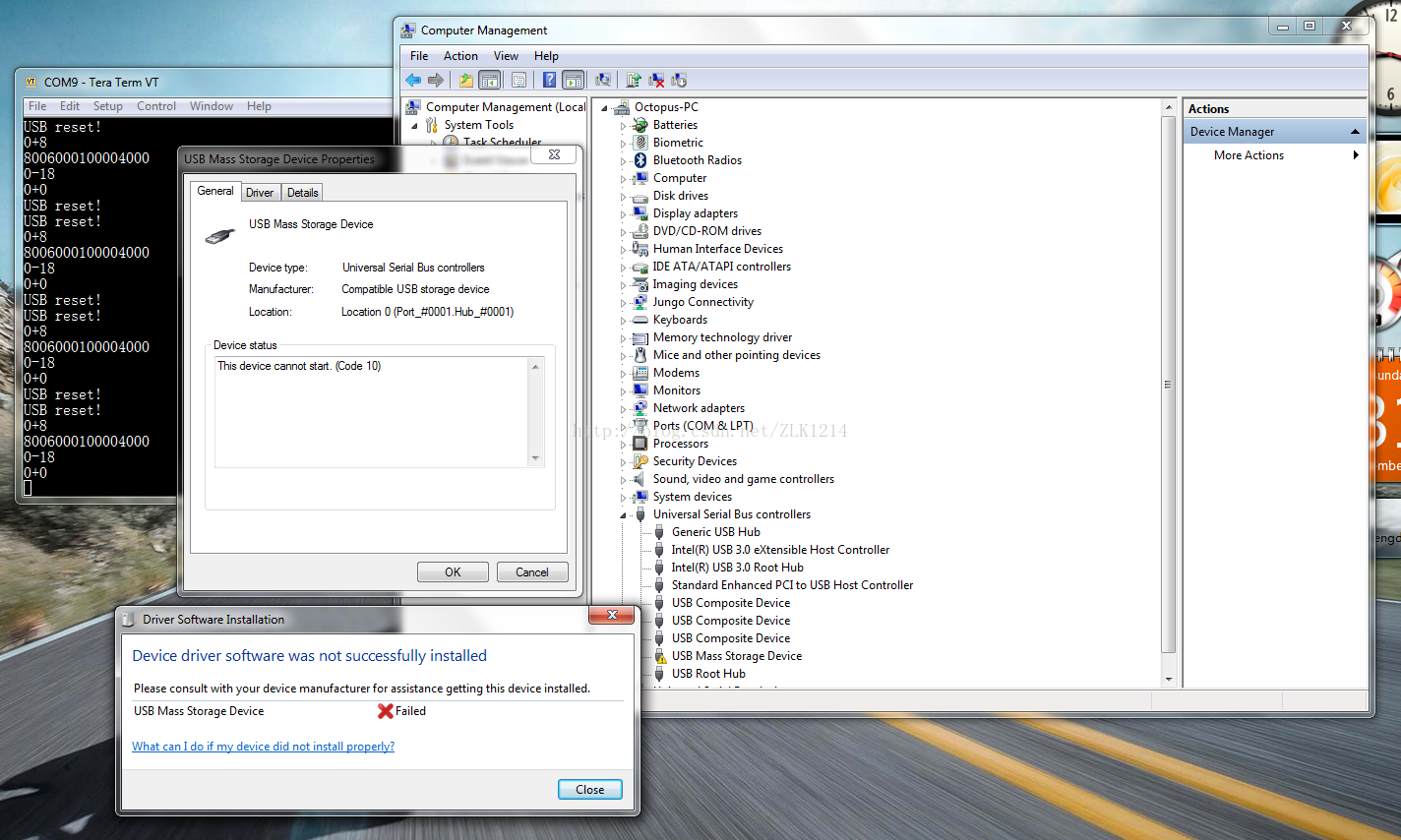This screenshot has height=840, width=1401.
Task: Expand the Memory technology driver node
Action: tap(623, 338)
